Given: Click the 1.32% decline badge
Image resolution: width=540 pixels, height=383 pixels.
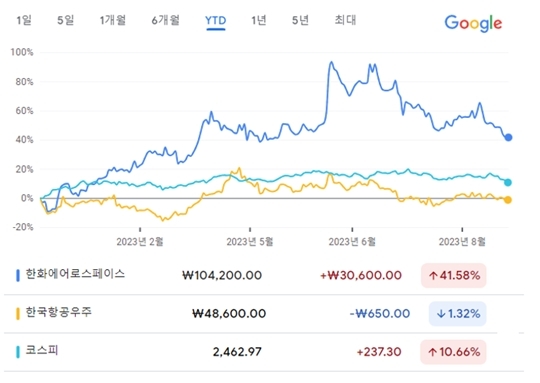Looking at the screenshot, I should point(457,314).
